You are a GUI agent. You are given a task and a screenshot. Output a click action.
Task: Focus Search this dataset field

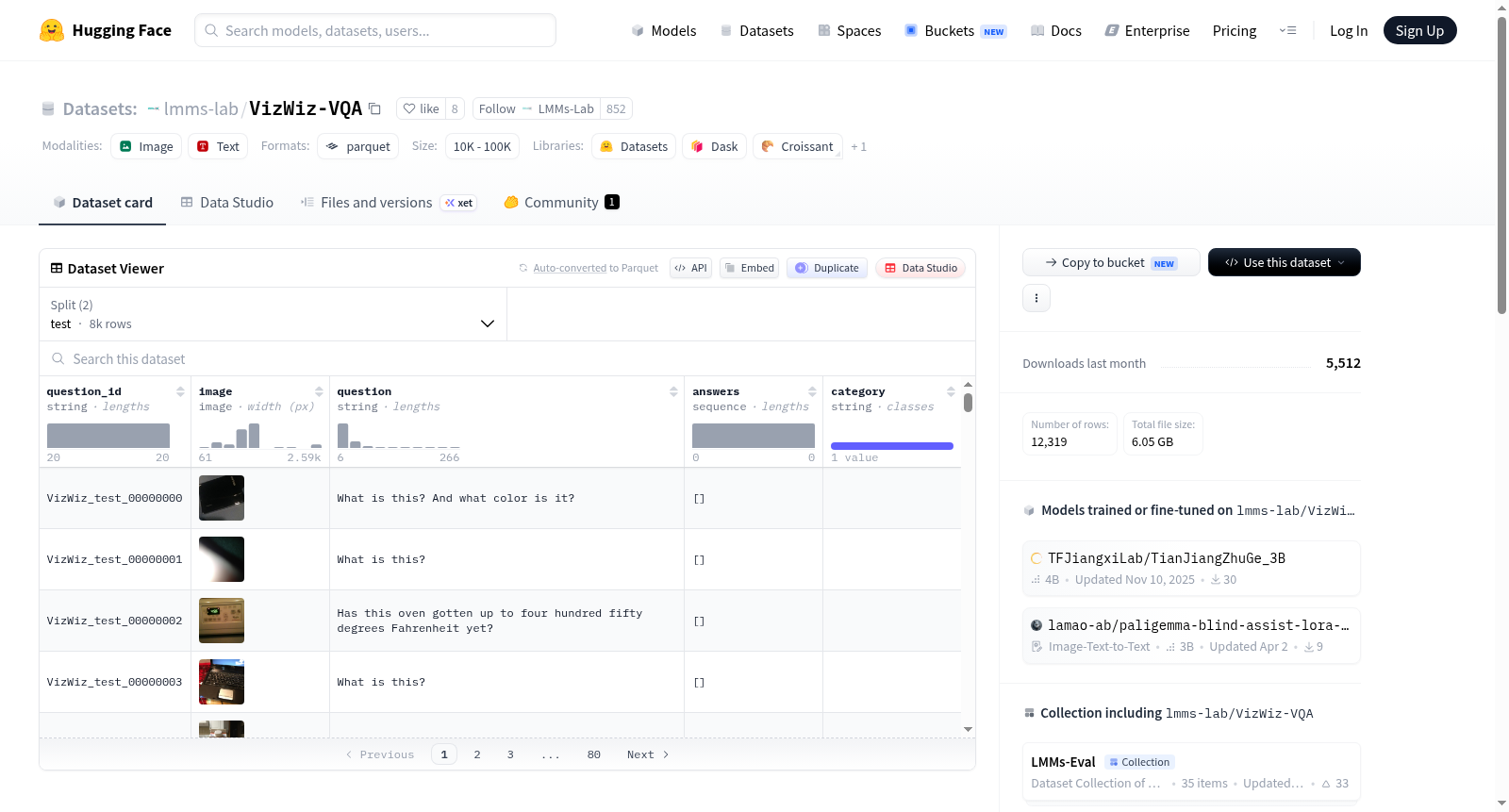click(507, 358)
